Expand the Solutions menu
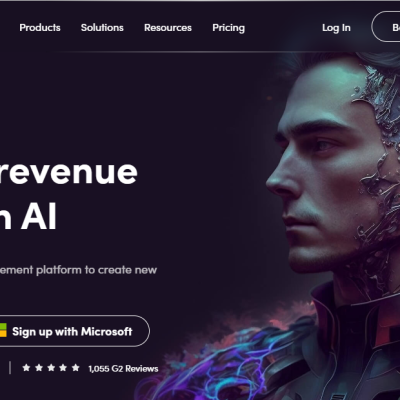This screenshot has height=400, width=400. tap(102, 28)
